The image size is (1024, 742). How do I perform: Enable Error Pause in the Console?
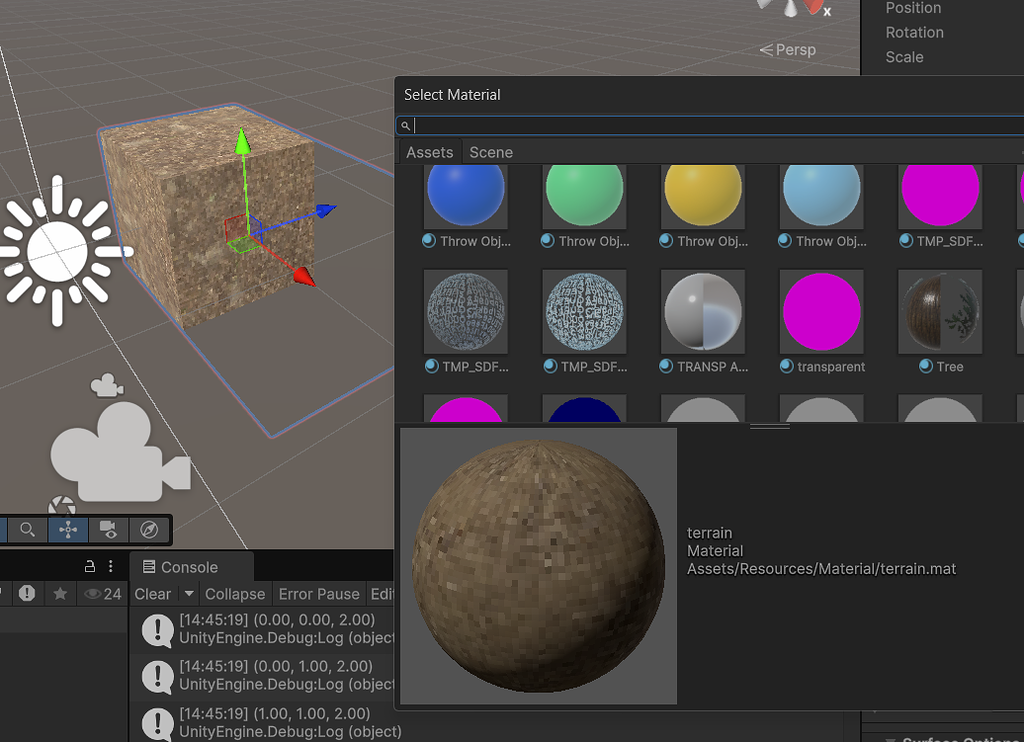(x=318, y=593)
